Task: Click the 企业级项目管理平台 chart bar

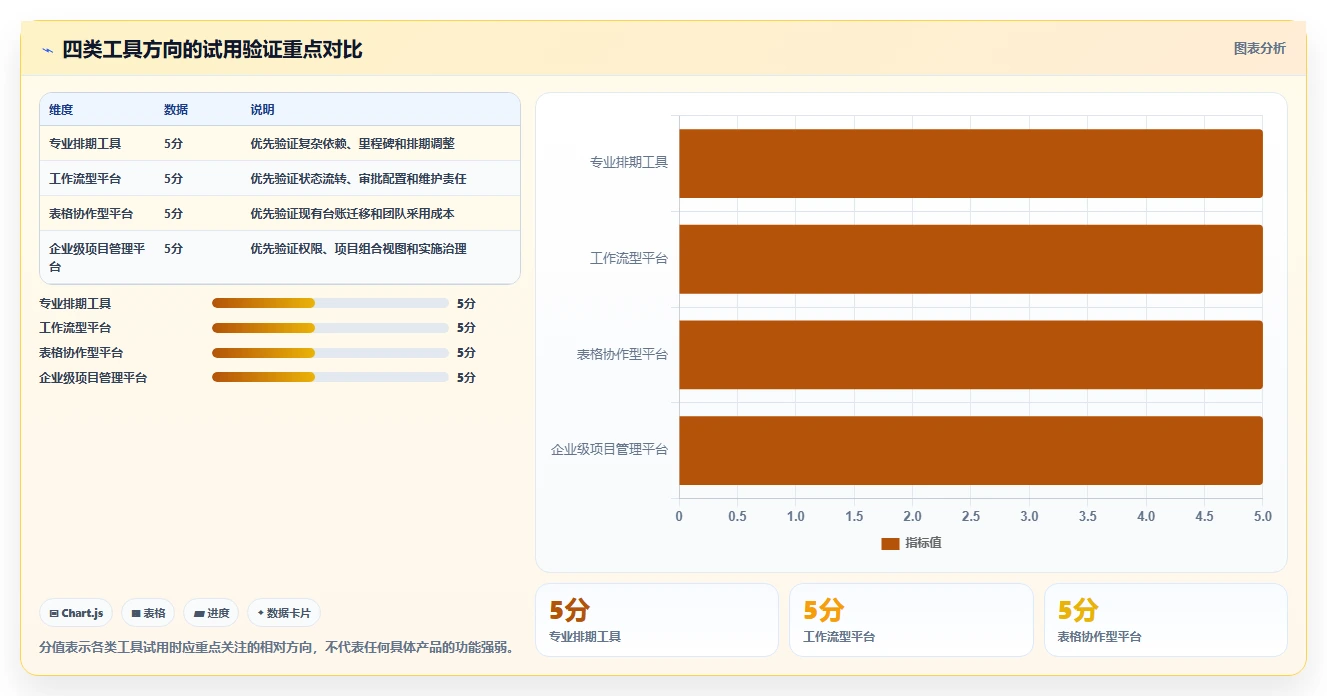Action: (x=971, y=450)
